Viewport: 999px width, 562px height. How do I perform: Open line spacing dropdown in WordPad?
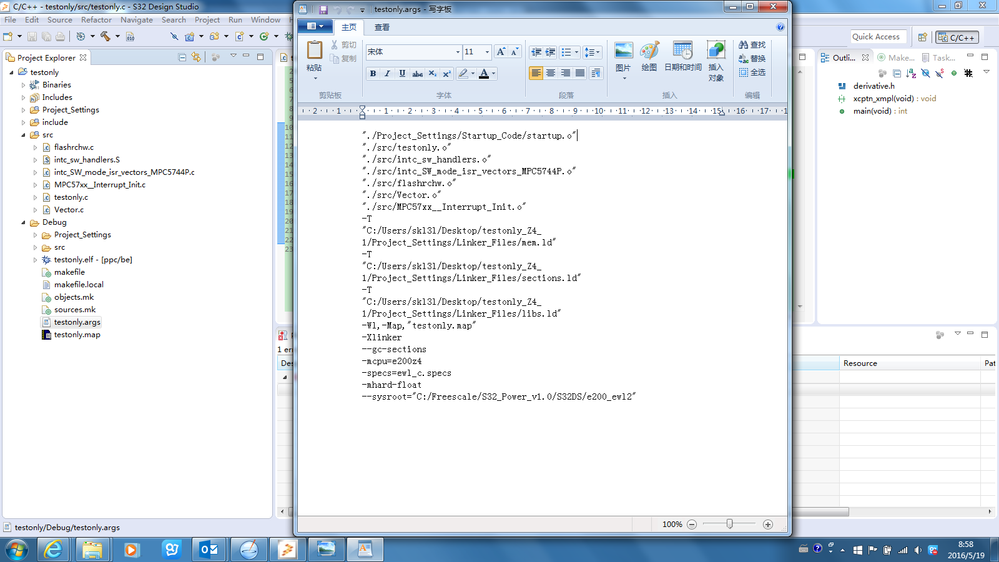click(x=592, y=52)
